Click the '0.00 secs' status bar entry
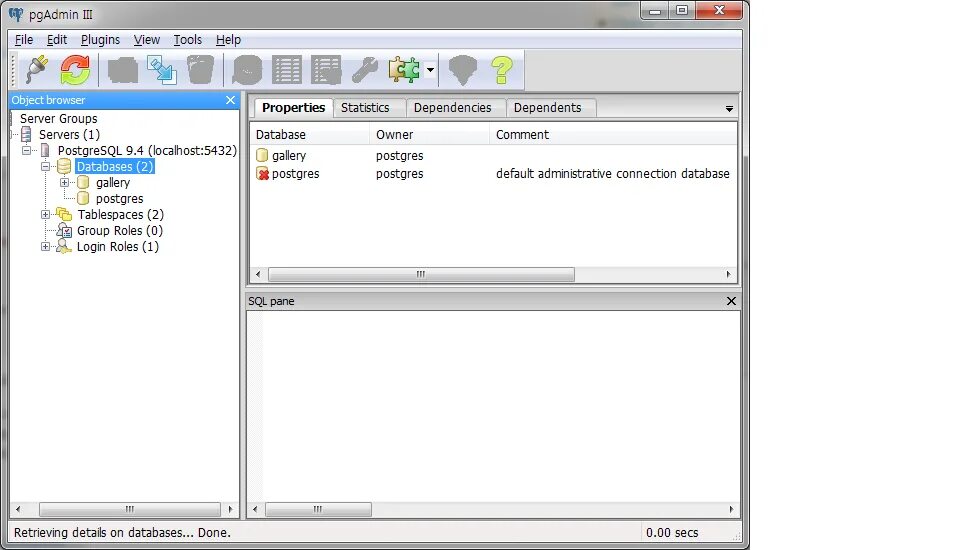 click(x=672, y=533)
